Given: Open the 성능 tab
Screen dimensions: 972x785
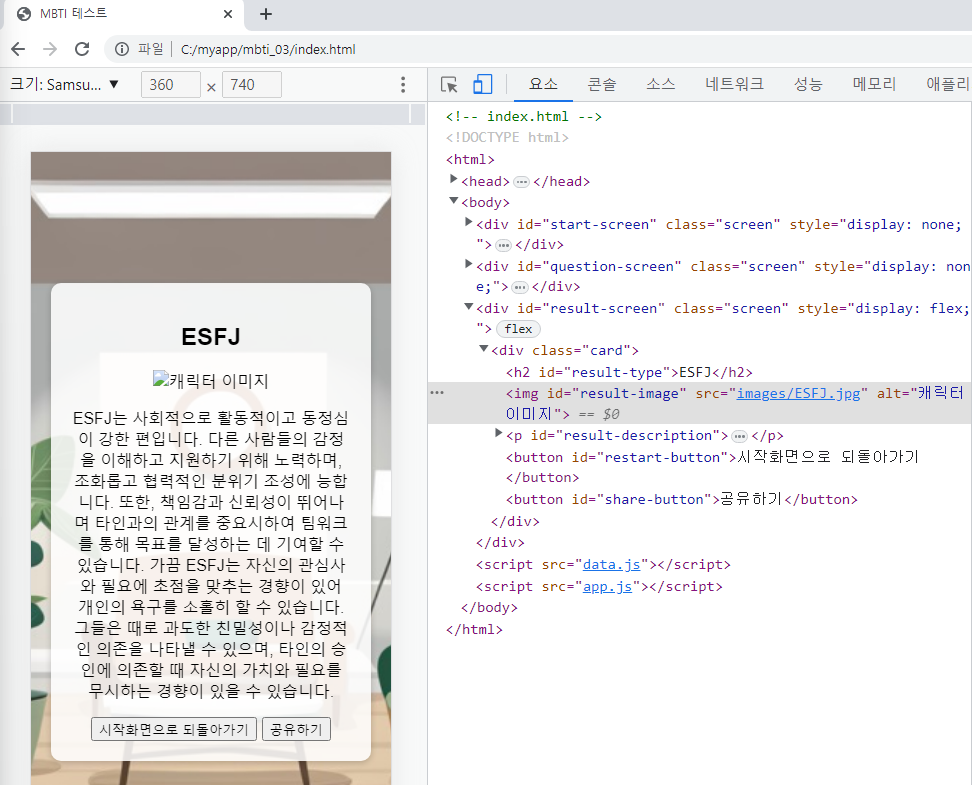Looking at the screenshot, I should [x=808, y=84].
